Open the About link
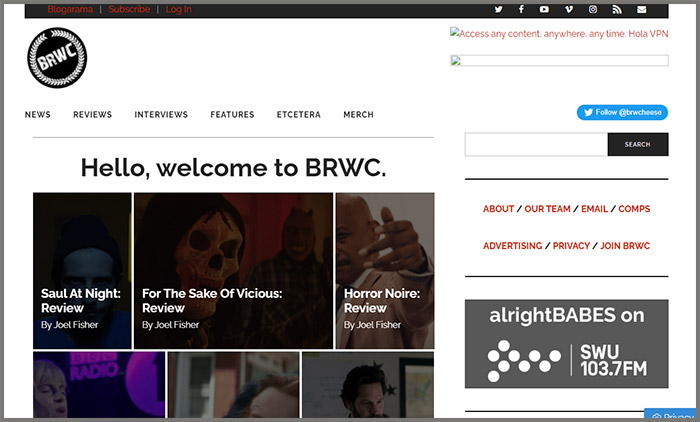The image size is (700, 422). [x=498, y=209]
